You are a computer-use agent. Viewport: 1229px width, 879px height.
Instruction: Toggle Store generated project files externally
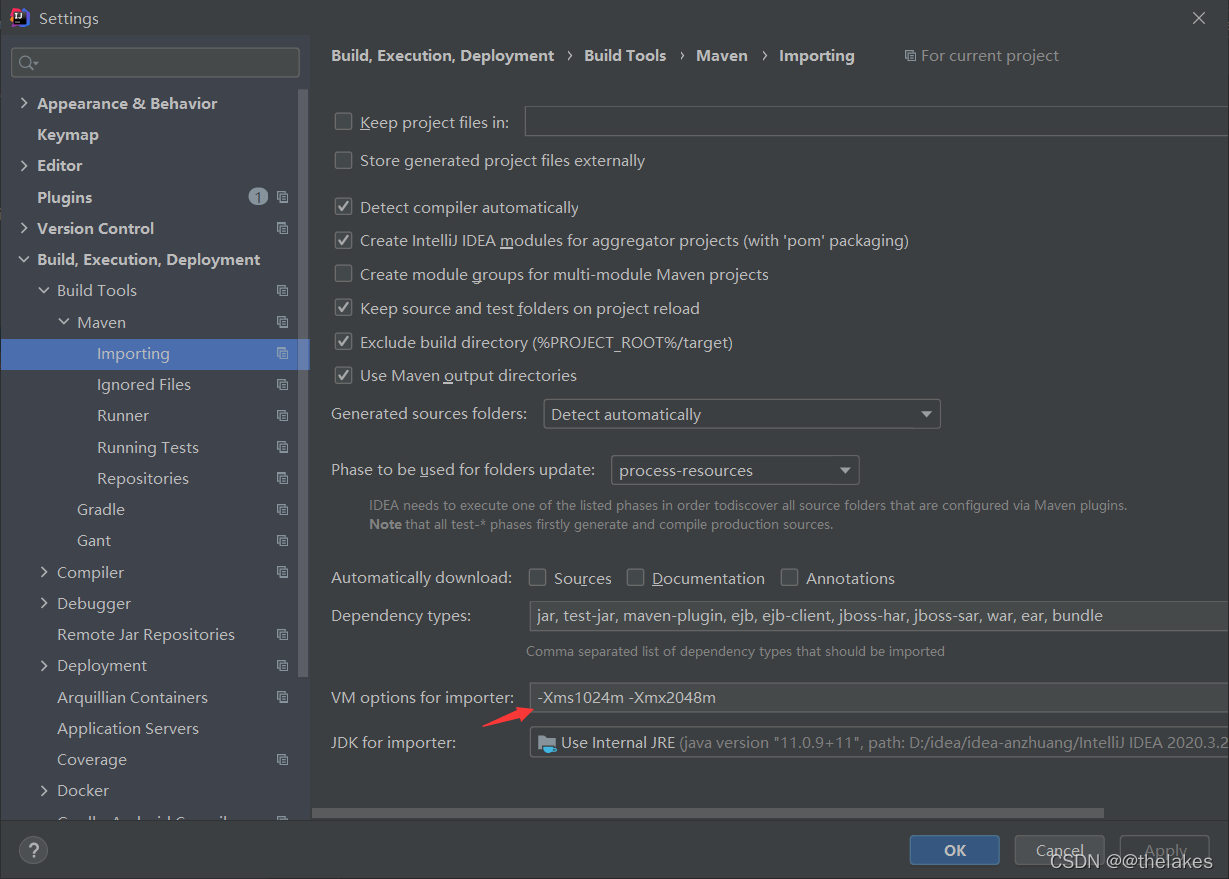coord(343,160)
